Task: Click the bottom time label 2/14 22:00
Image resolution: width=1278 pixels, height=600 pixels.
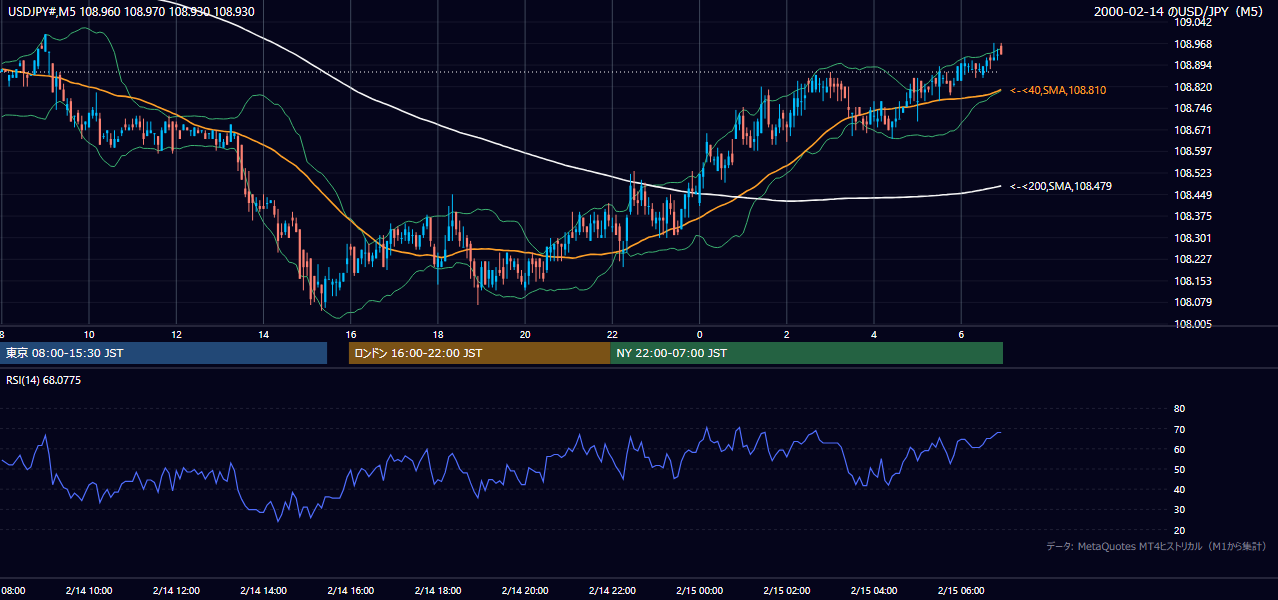Action: (612, 590)
